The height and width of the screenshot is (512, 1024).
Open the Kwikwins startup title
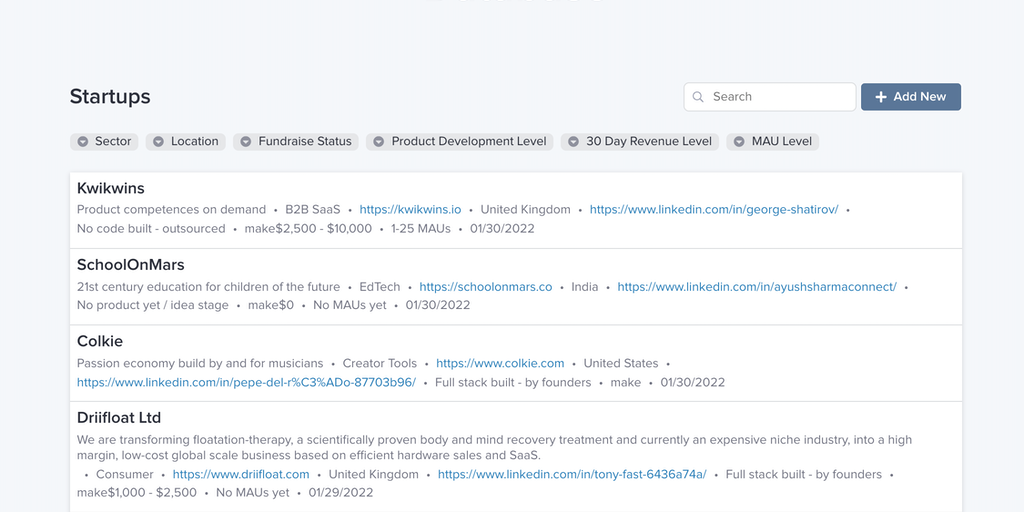point(111,188)
